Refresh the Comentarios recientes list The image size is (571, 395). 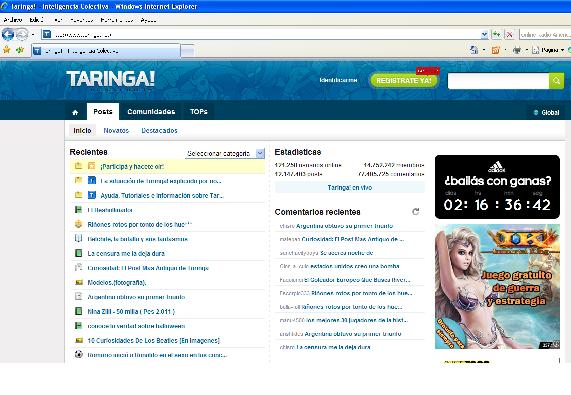[416, 212]
